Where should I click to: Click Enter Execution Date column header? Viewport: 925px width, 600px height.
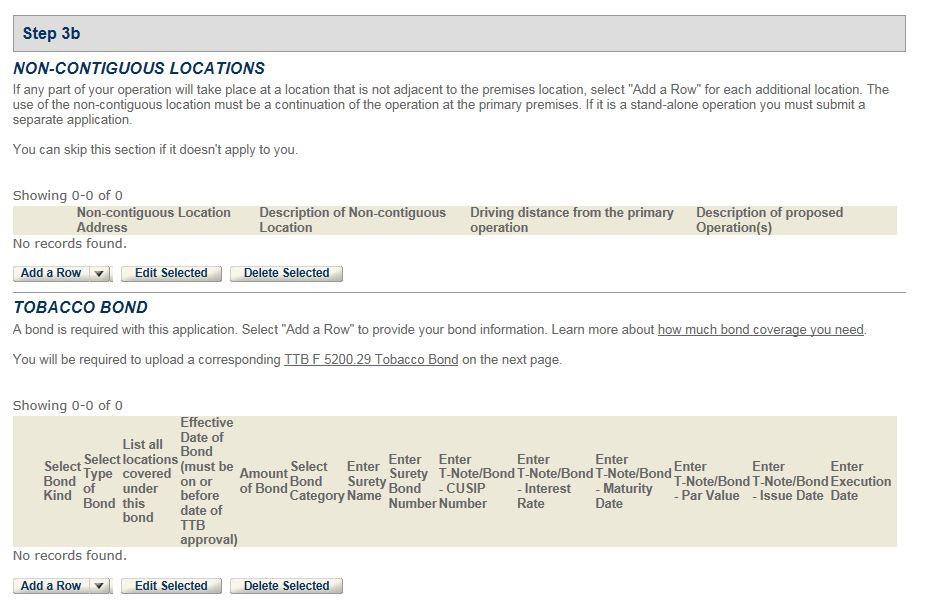pos(860,481)
